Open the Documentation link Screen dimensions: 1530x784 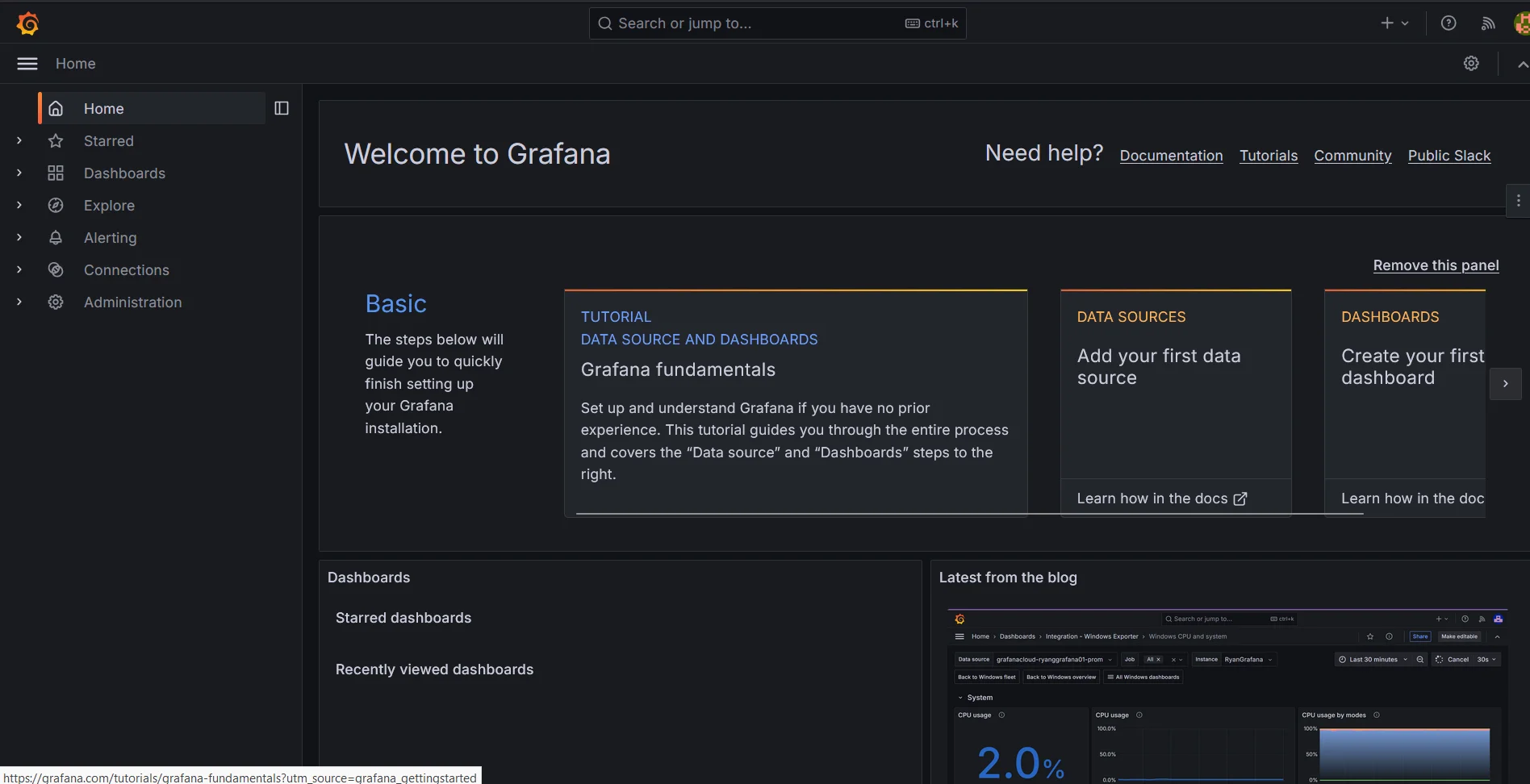1171,156
